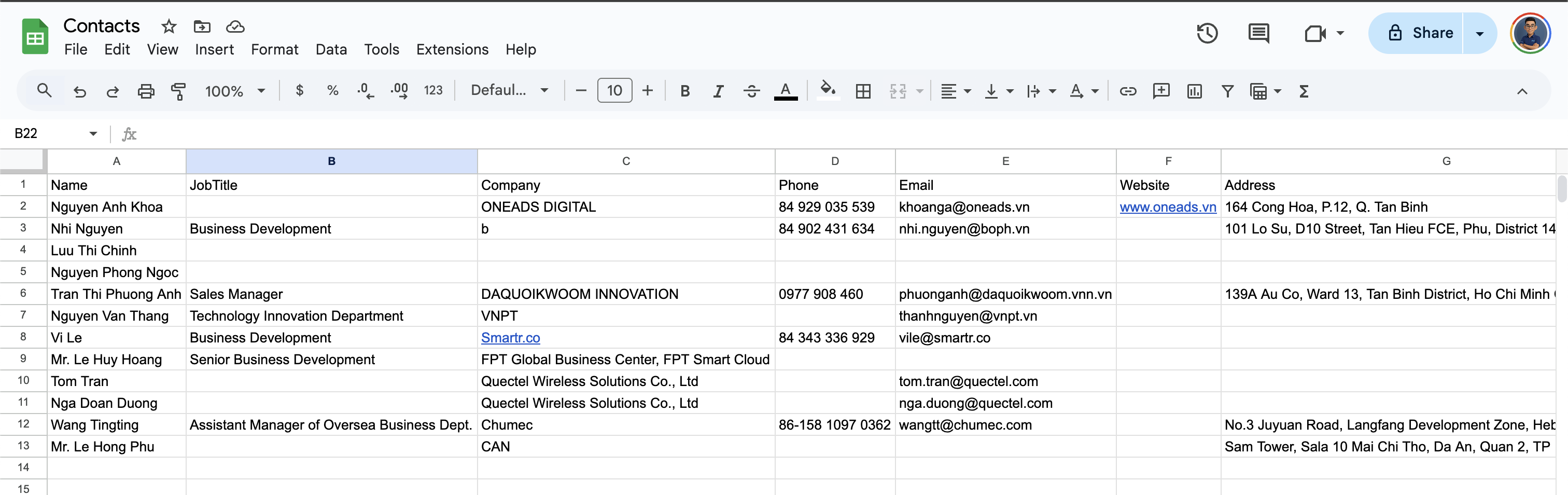This screenshot has width=1568, height=495.
Task: Open the Name Box dropdown arrow
Action: [x=93, y=133]
